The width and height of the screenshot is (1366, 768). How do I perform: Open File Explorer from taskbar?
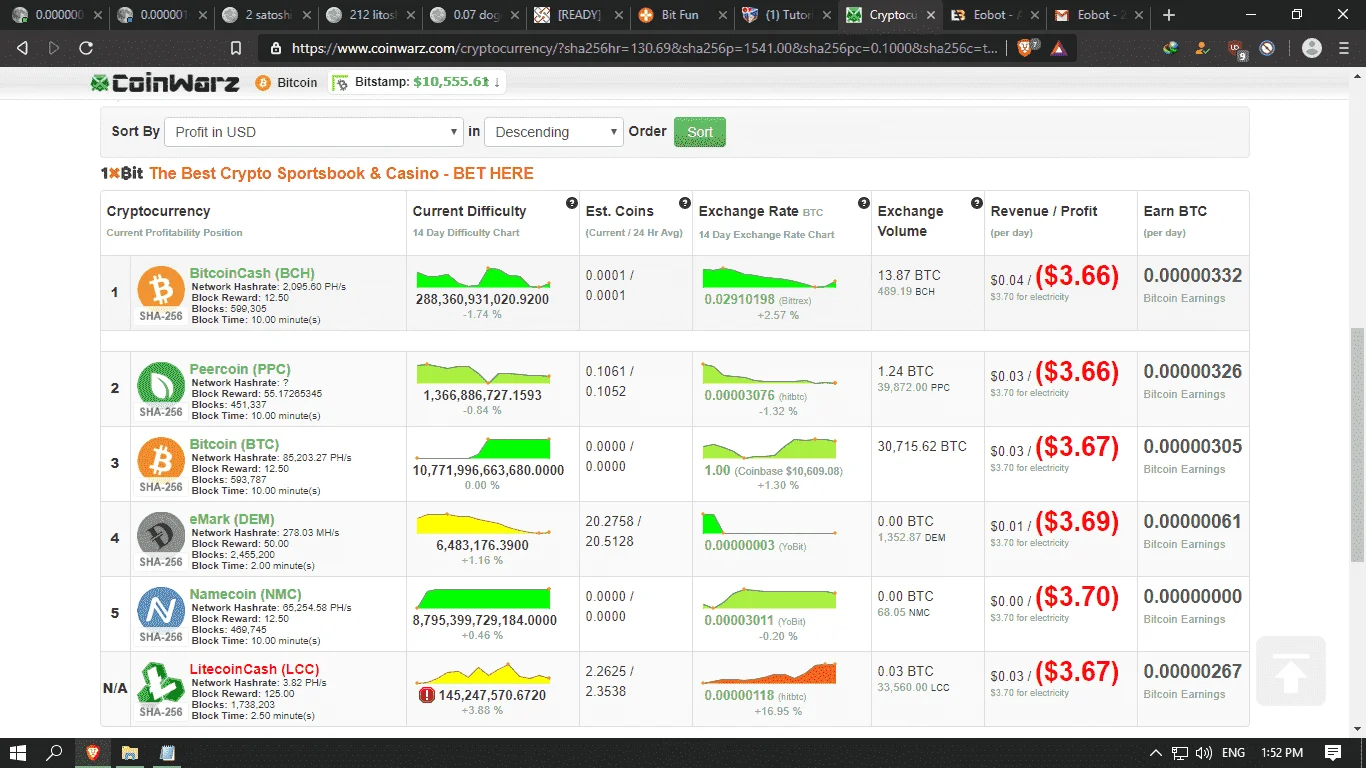[x=129, y=752]
